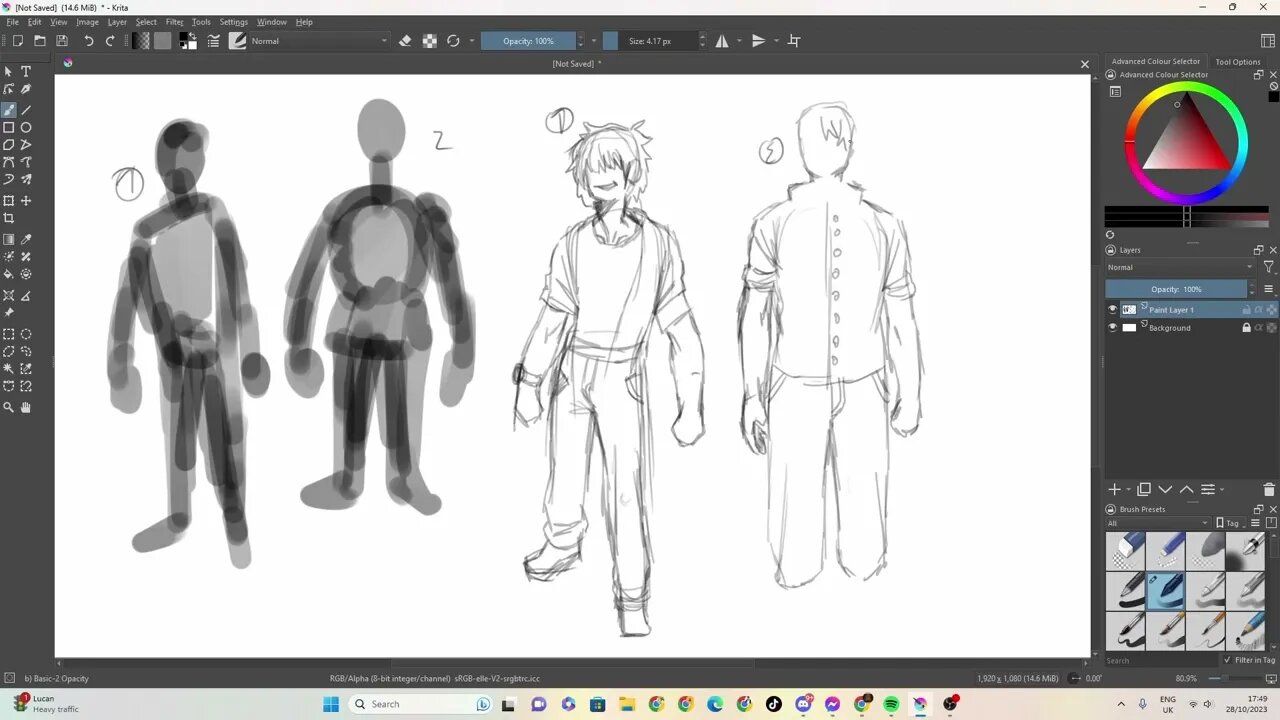The height and width of the screenshot is (720, 1280).
Task: Select the Ellipse tool
Action: click(x=26, y=127)
